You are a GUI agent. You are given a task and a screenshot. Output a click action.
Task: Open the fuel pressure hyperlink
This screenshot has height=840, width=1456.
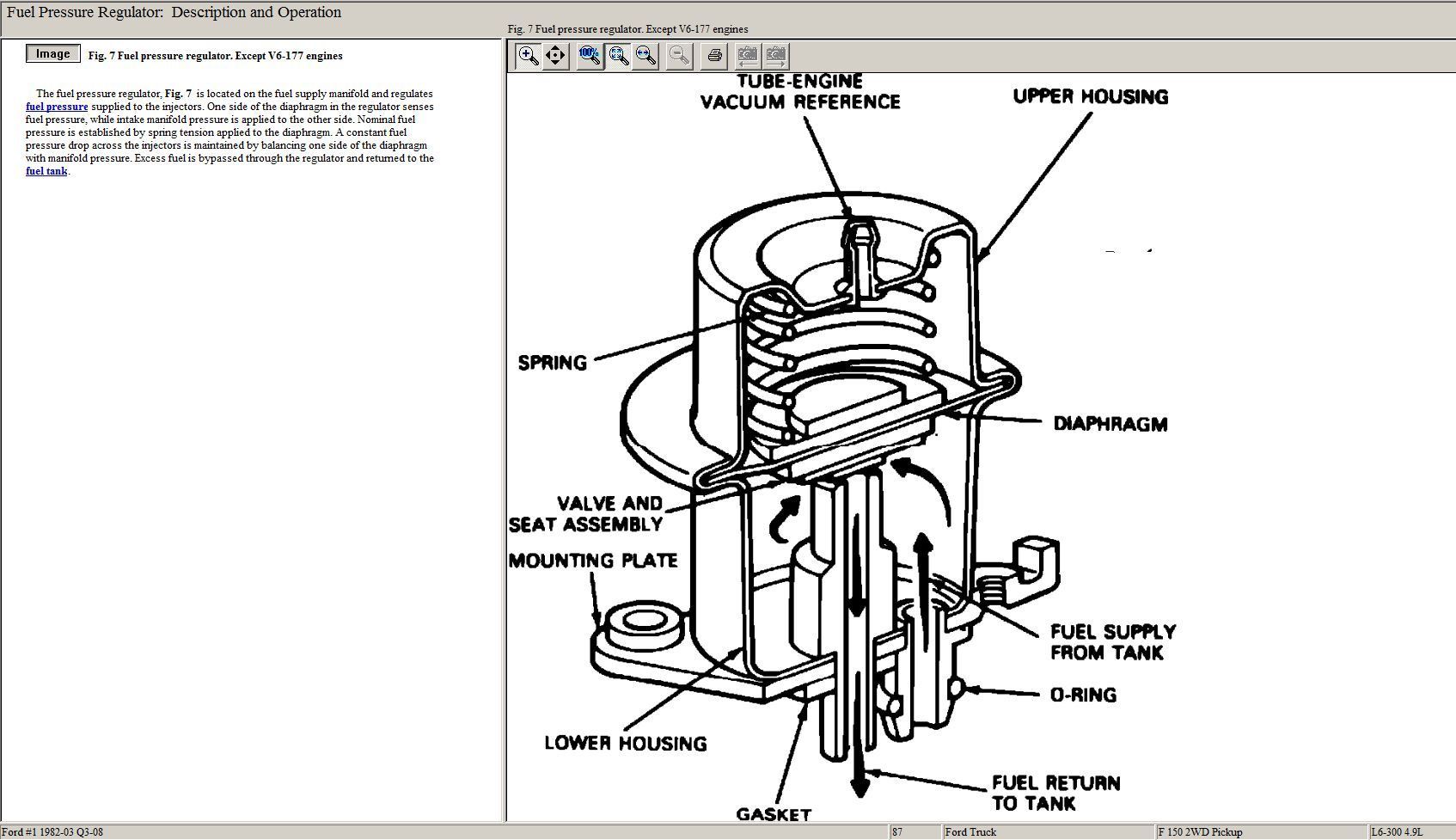[x=57, y=107]
